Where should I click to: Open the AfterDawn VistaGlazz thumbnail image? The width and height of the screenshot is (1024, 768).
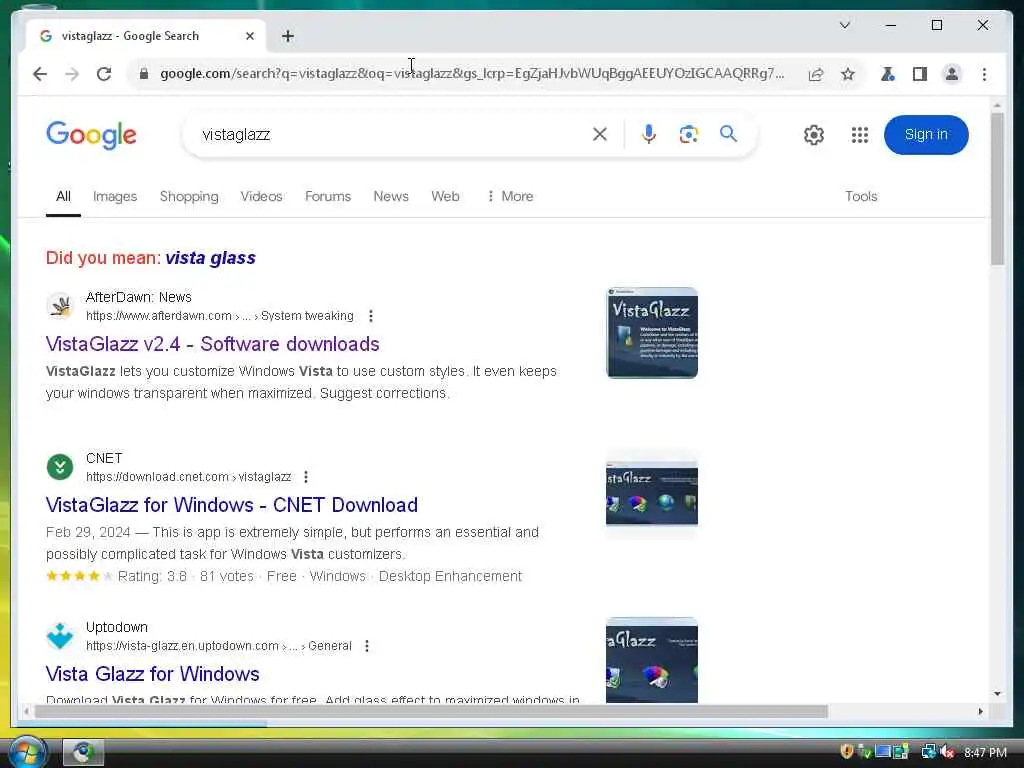tap(652, 333)
